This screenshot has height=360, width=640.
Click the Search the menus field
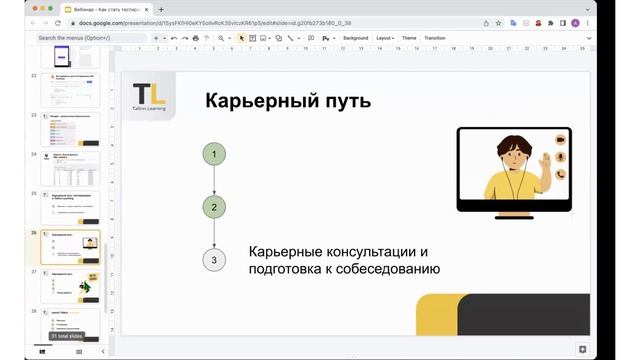(91, 38)
